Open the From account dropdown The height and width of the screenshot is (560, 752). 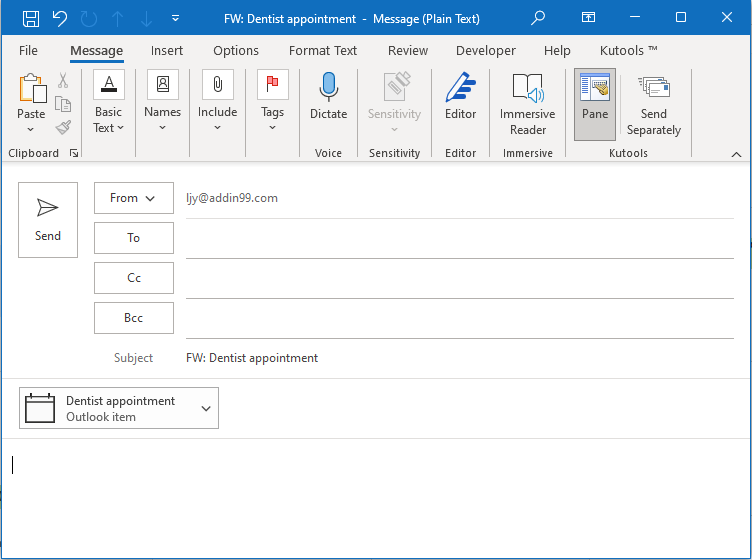134,198
